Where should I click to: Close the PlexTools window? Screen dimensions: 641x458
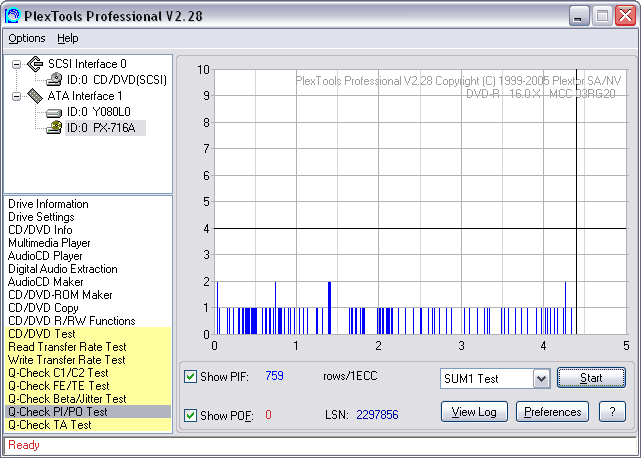tap(625, 16)
